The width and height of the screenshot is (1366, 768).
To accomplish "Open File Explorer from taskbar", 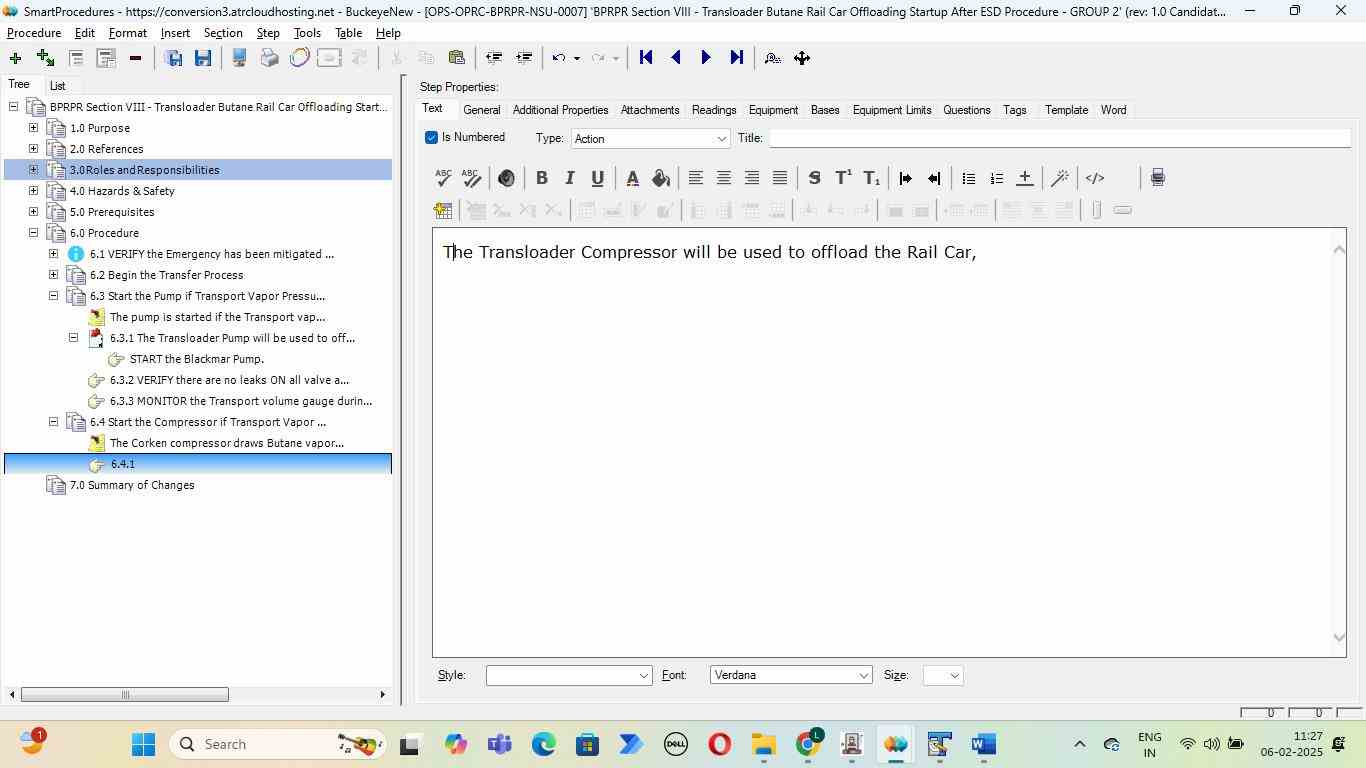I will click(x=764, y=744).
